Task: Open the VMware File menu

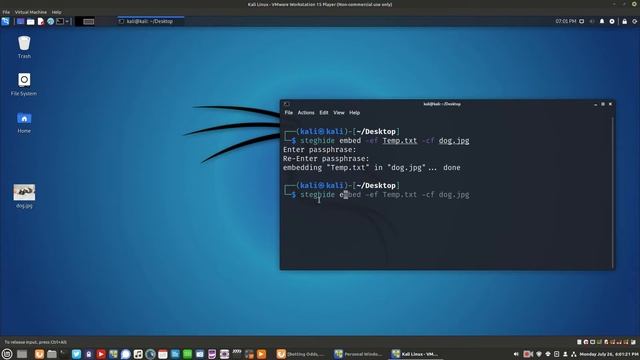Action: 6,12
